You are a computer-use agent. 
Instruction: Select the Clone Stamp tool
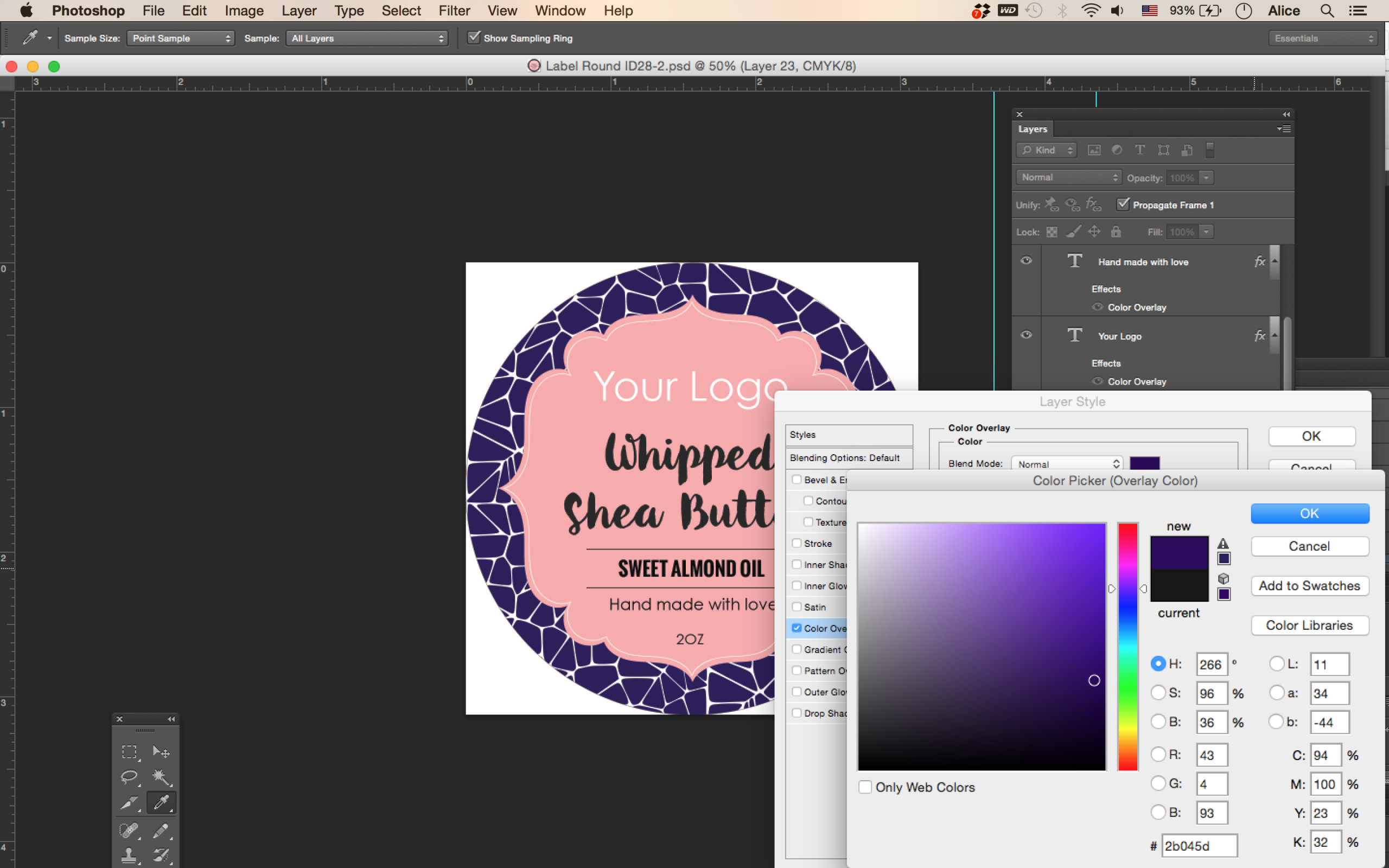129,856
